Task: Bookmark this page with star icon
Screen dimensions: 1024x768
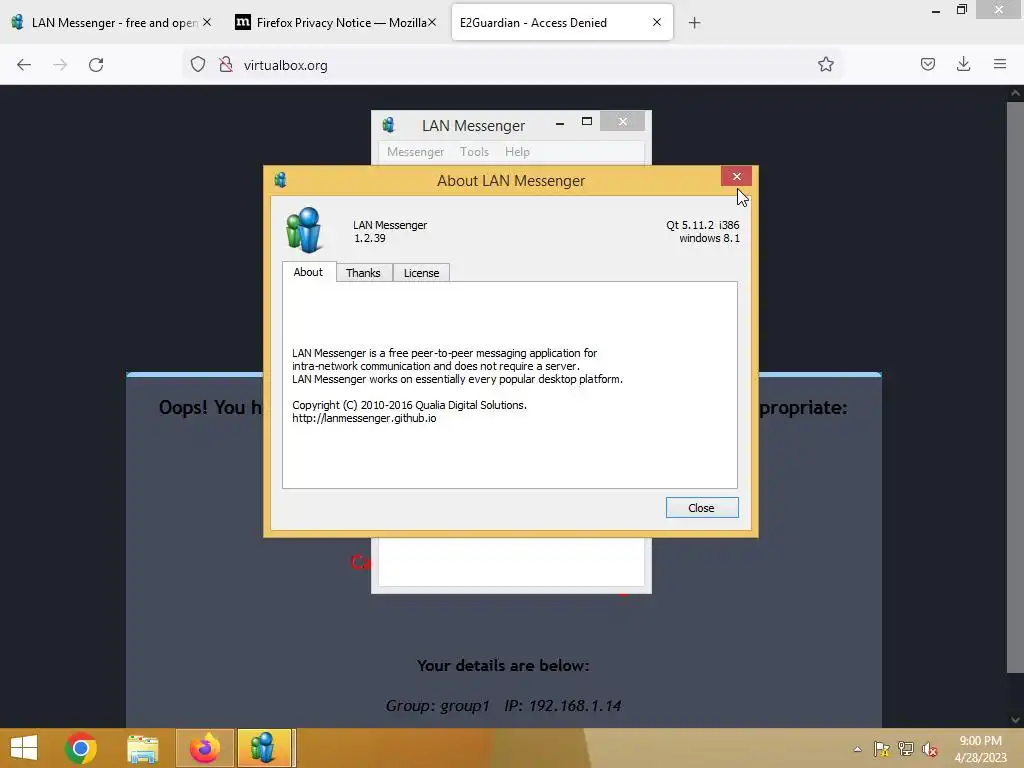Action: (825, 64)
